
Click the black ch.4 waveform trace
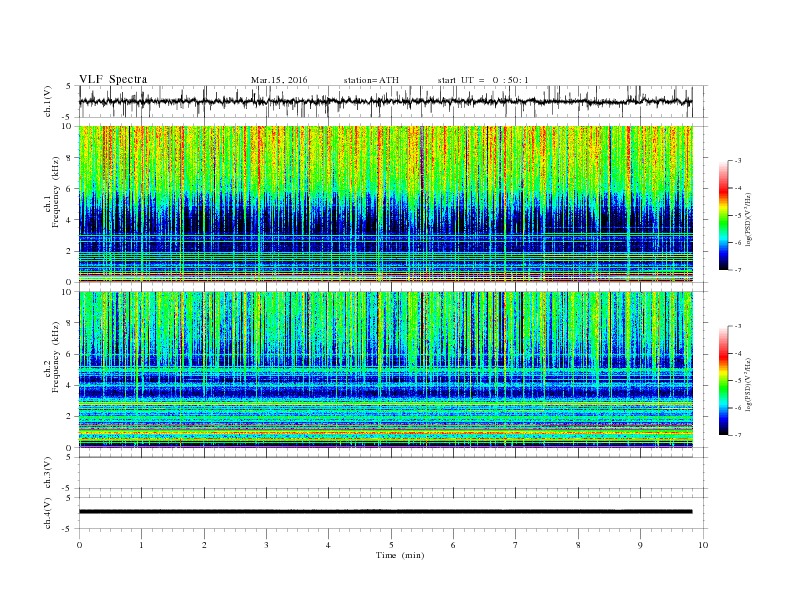coord(385,512)
